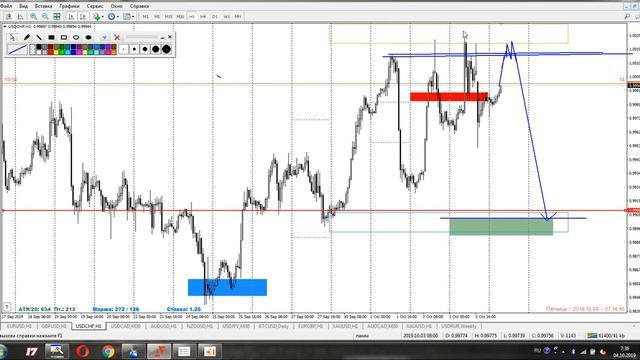640x360 pixels.
Task: Switch timeframe to M5
Action: 157,16
